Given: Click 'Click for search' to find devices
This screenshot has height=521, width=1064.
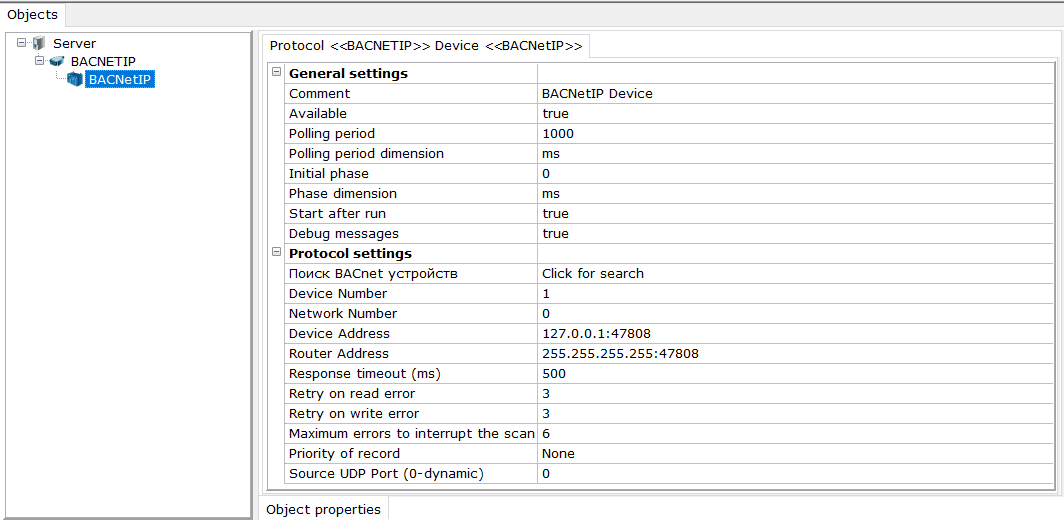Looking at the screenshot, I should point(795,274).
